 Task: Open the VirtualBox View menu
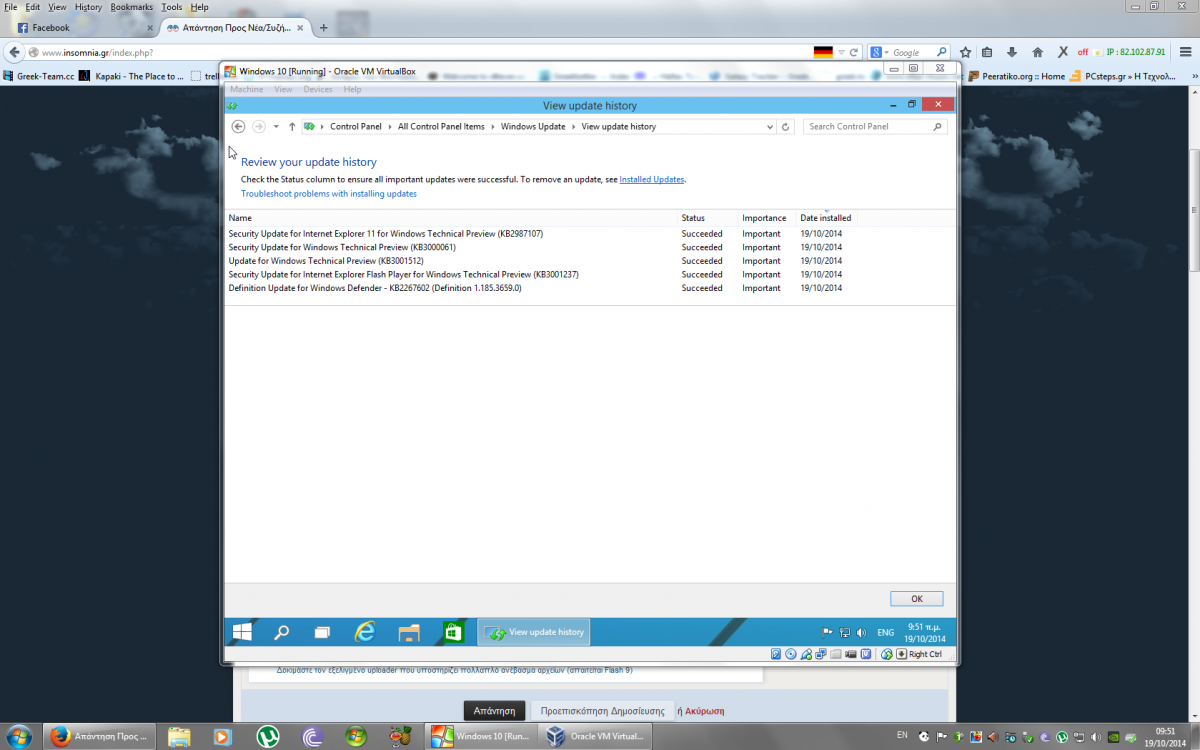283,90
